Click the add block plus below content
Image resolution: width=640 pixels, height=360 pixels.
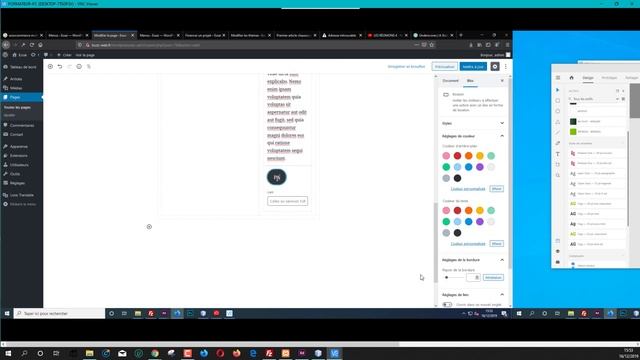tap(149, 227)
